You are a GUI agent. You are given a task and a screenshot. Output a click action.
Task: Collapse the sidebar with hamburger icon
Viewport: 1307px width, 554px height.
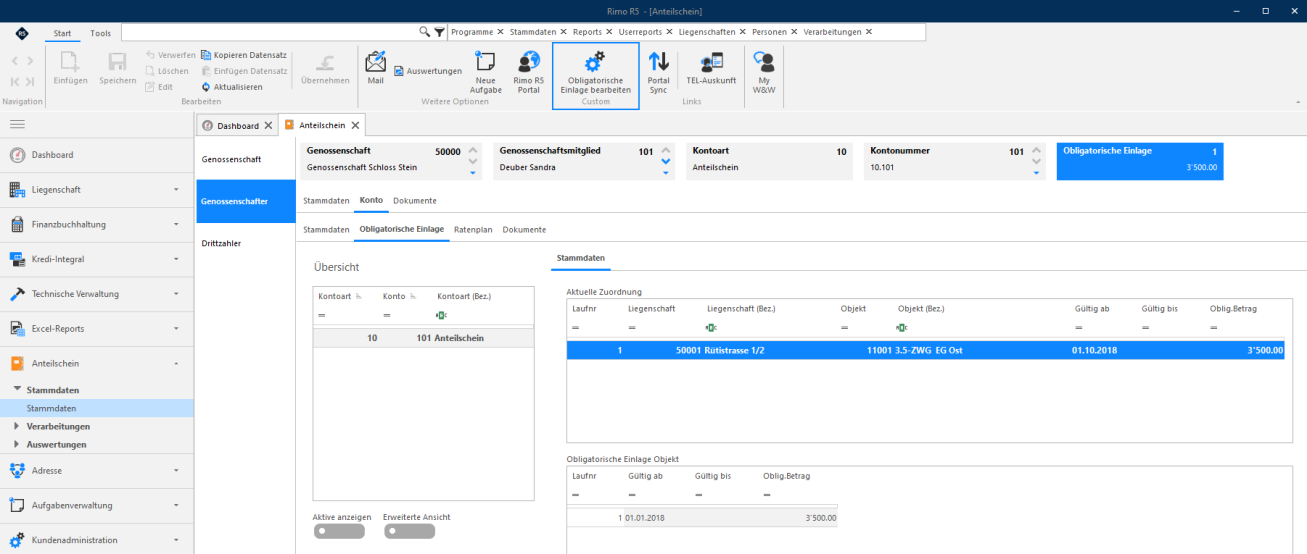click(x=17, y=124)
